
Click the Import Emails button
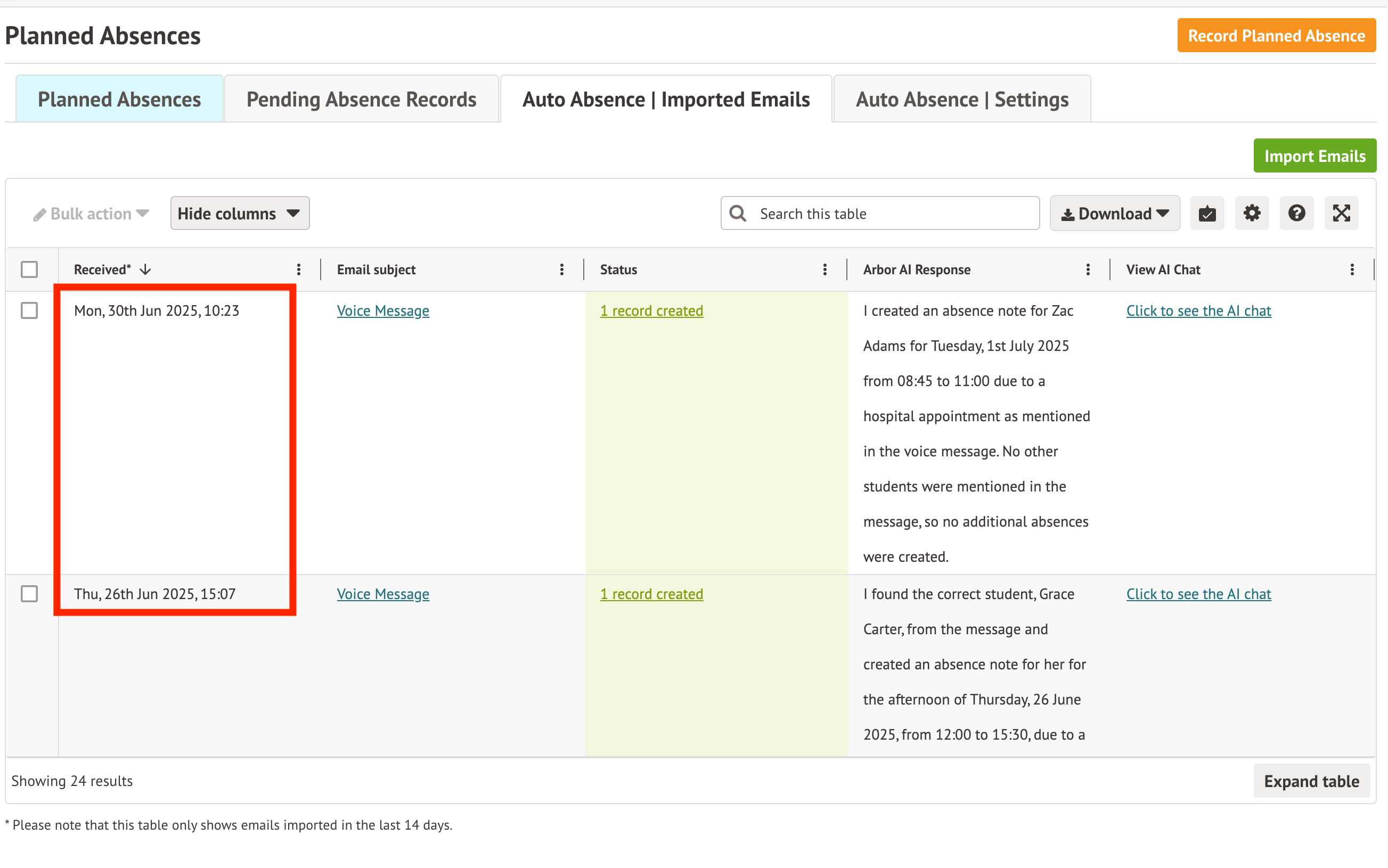(x=1314, y=156)
